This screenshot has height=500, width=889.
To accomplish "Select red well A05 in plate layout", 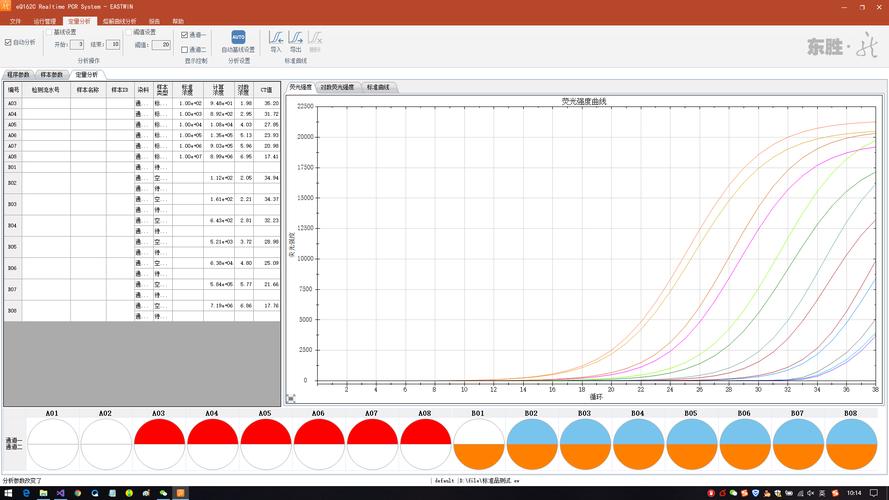I will (x=266, y=444).
